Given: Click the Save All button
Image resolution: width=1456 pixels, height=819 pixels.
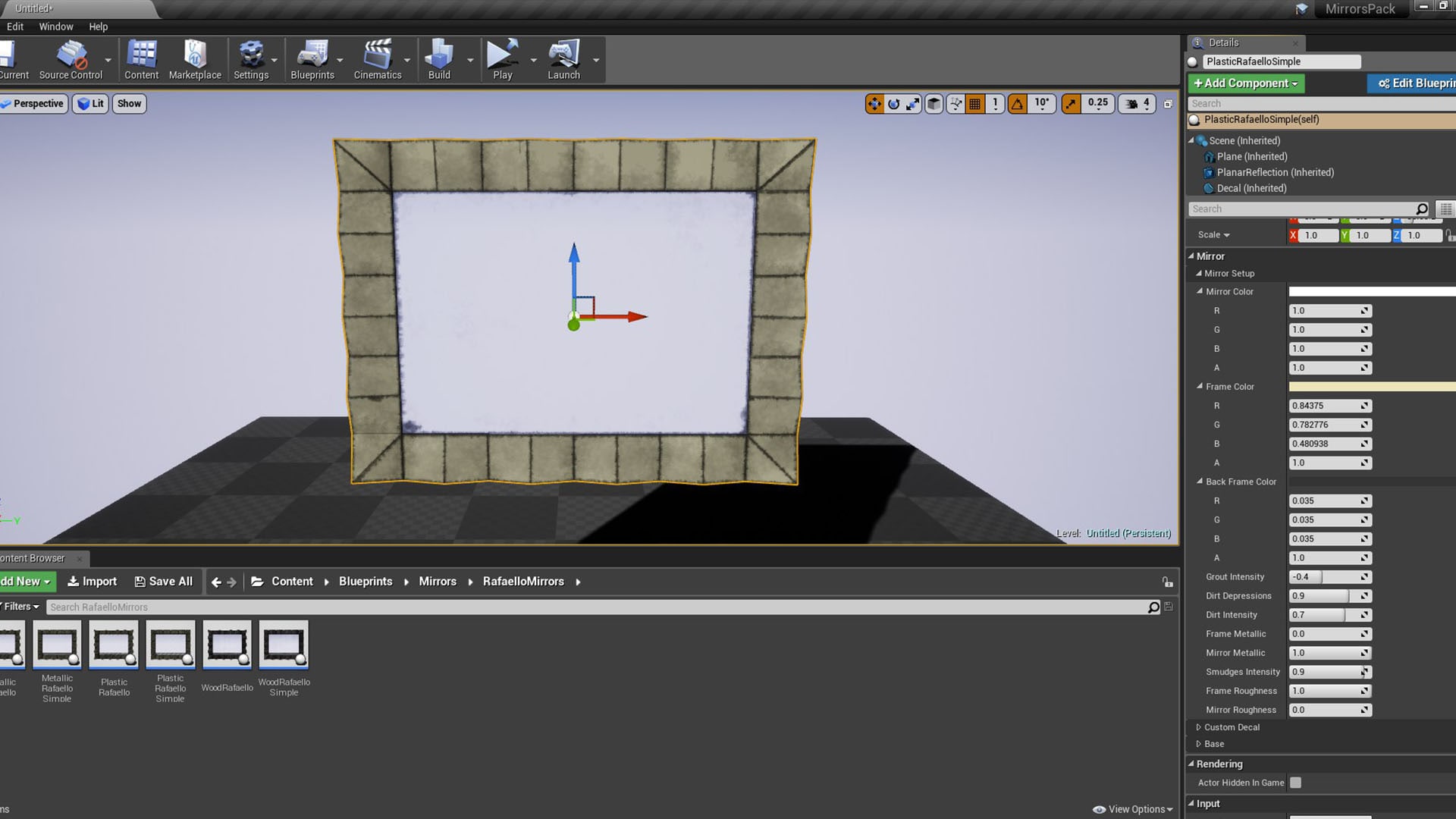Looking at the screenshot, I should 164,581.
